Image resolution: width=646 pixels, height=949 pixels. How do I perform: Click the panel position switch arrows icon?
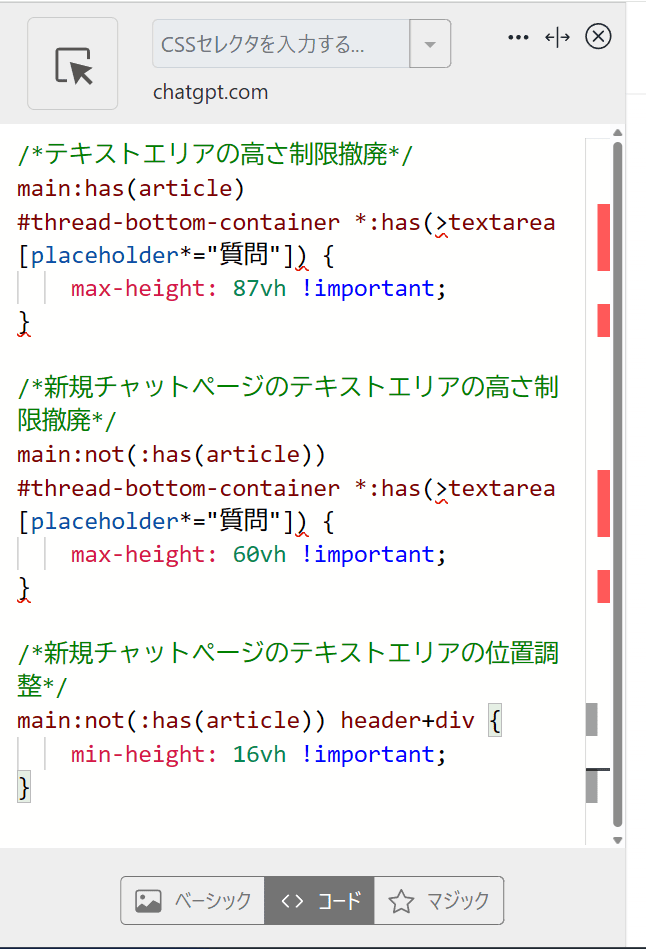click(x=557, y=37)
